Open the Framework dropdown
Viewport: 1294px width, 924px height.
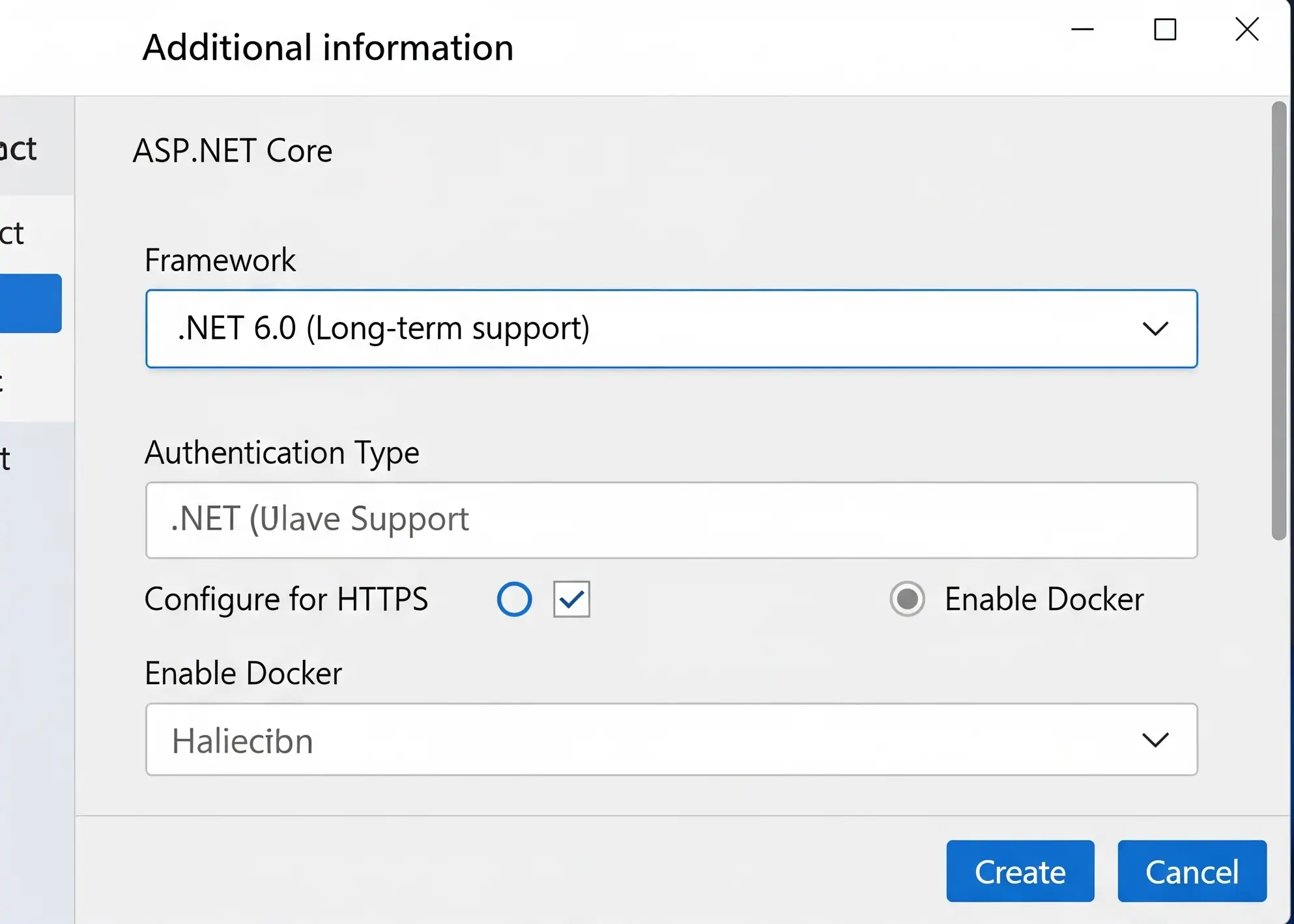click(x=671, y=328)
